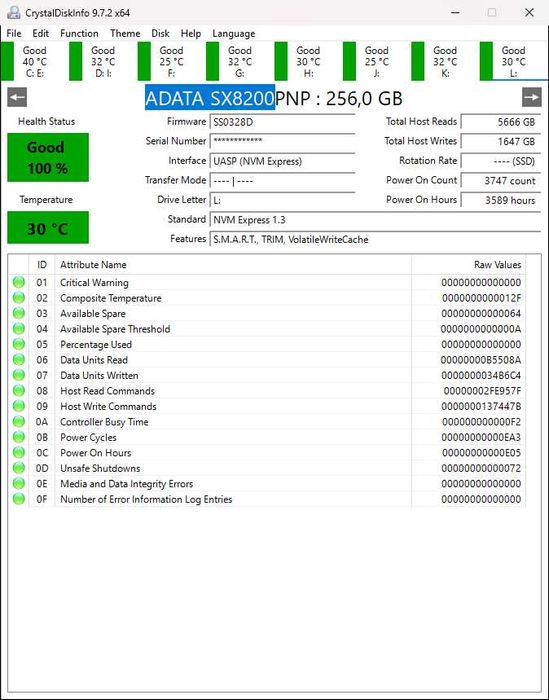
Task: Click the Total Host Writes value 1647 GB
Action: [500, 141]
